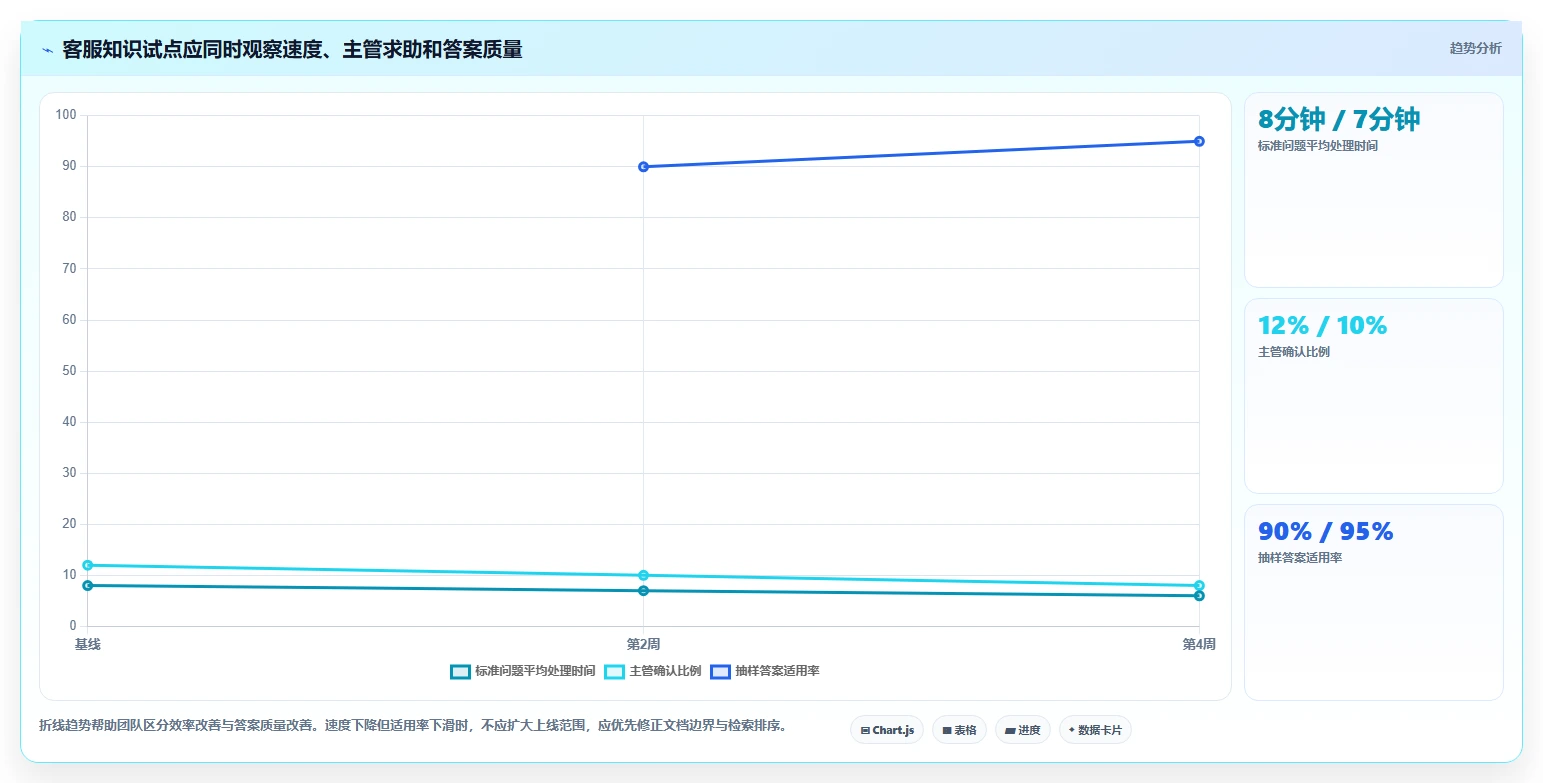The height and width of the screenshot is (783, 1543).
Task: Click the 表格 chip
Action: [959, 730]
